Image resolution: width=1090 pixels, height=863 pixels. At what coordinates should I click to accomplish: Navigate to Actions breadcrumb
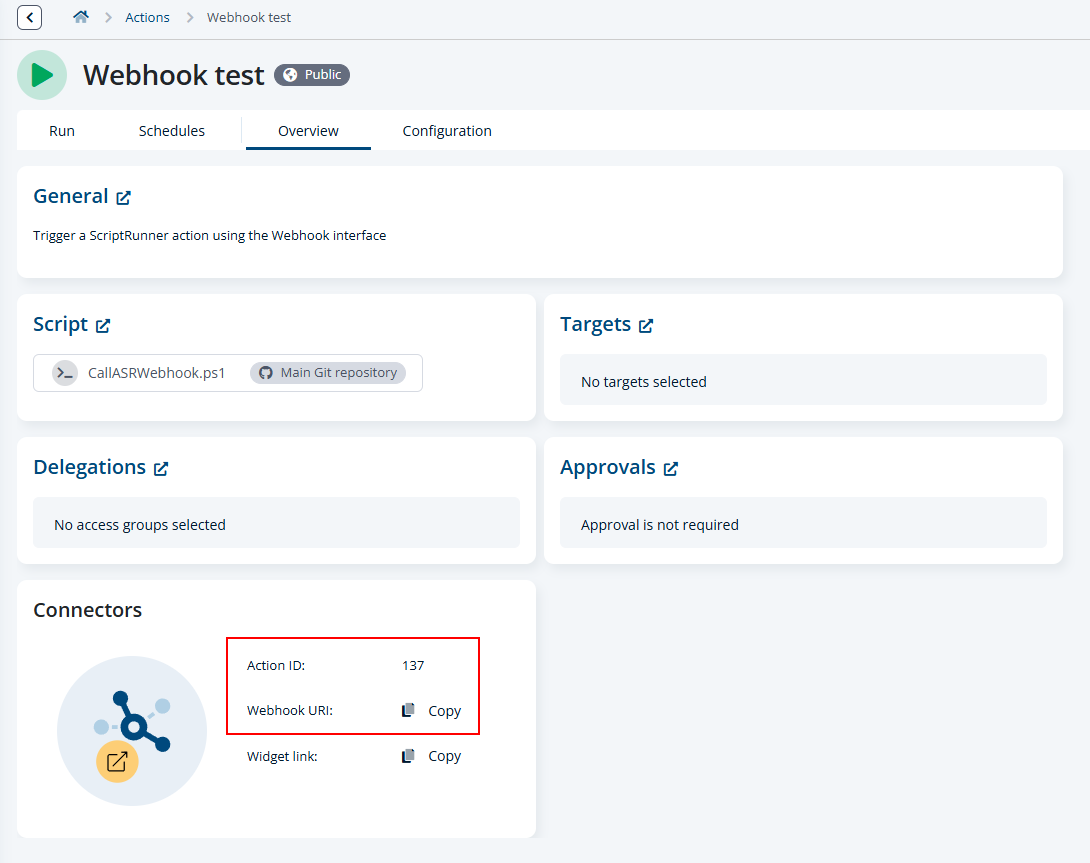147,17
